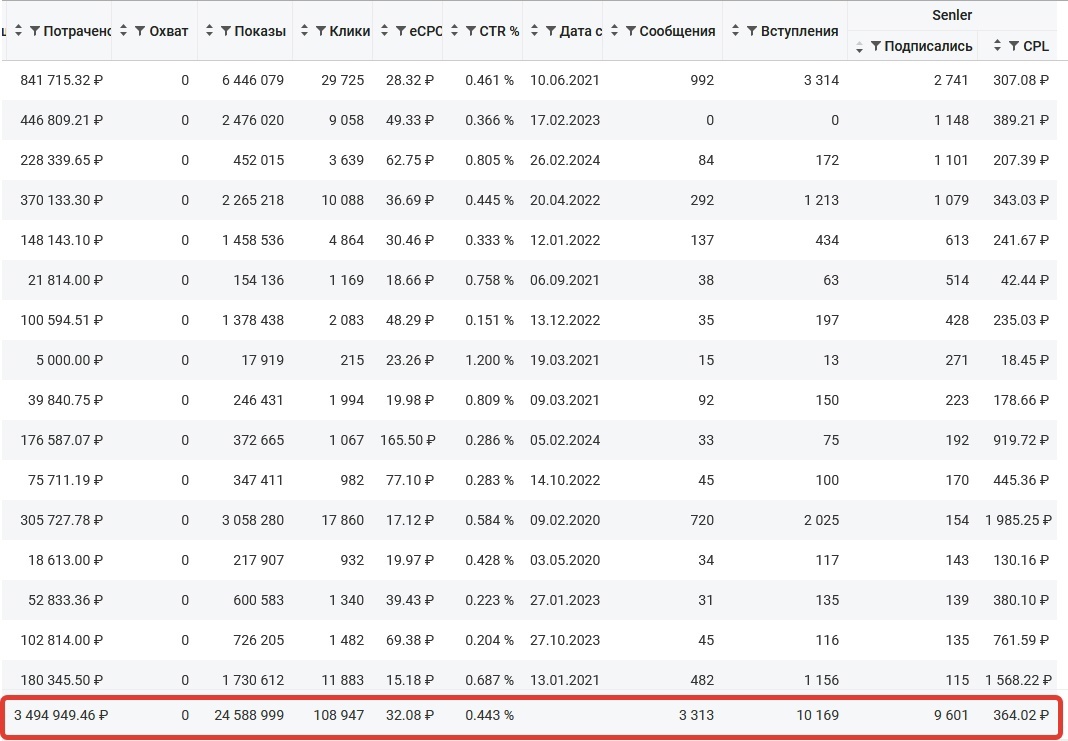Select row dated 05.02.2024
This screenshot has height=741, width=1068.
pyautogui.click(x=529, y=440)
